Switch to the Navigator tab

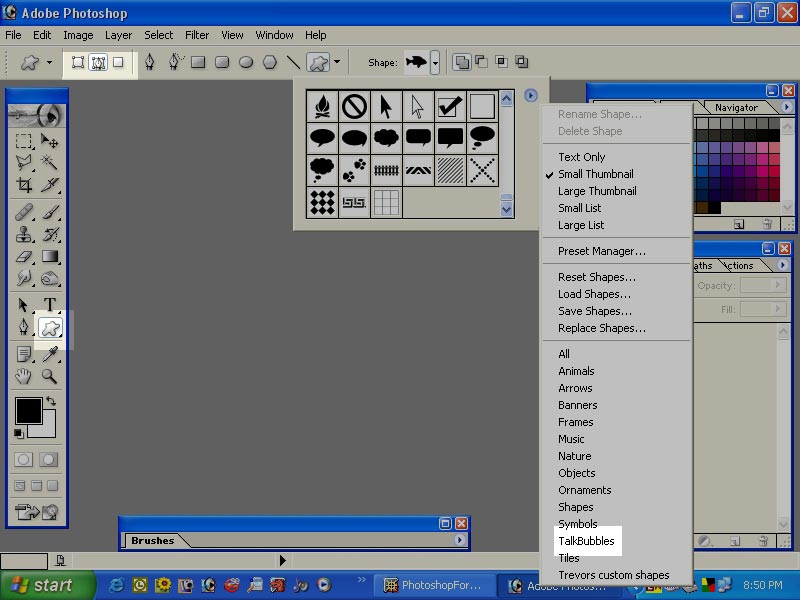pos(737,107)
